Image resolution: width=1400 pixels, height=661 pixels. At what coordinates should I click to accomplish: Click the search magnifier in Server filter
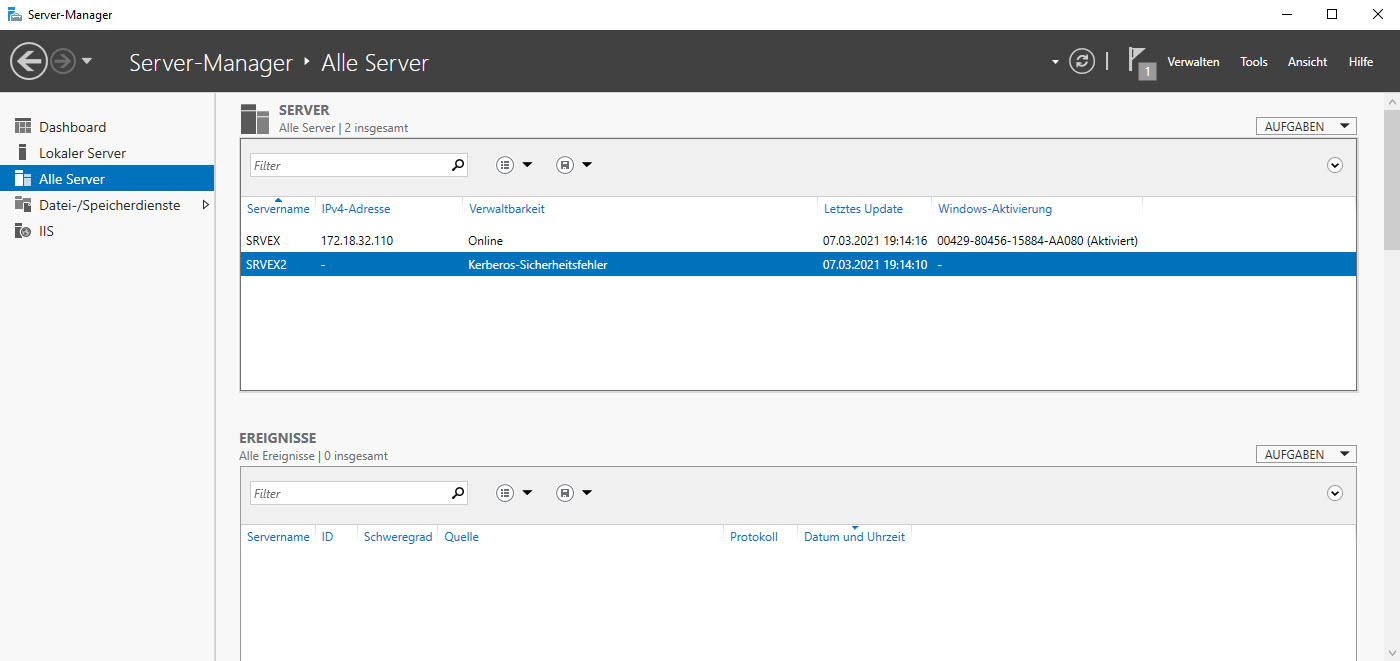tap(458, 165)
